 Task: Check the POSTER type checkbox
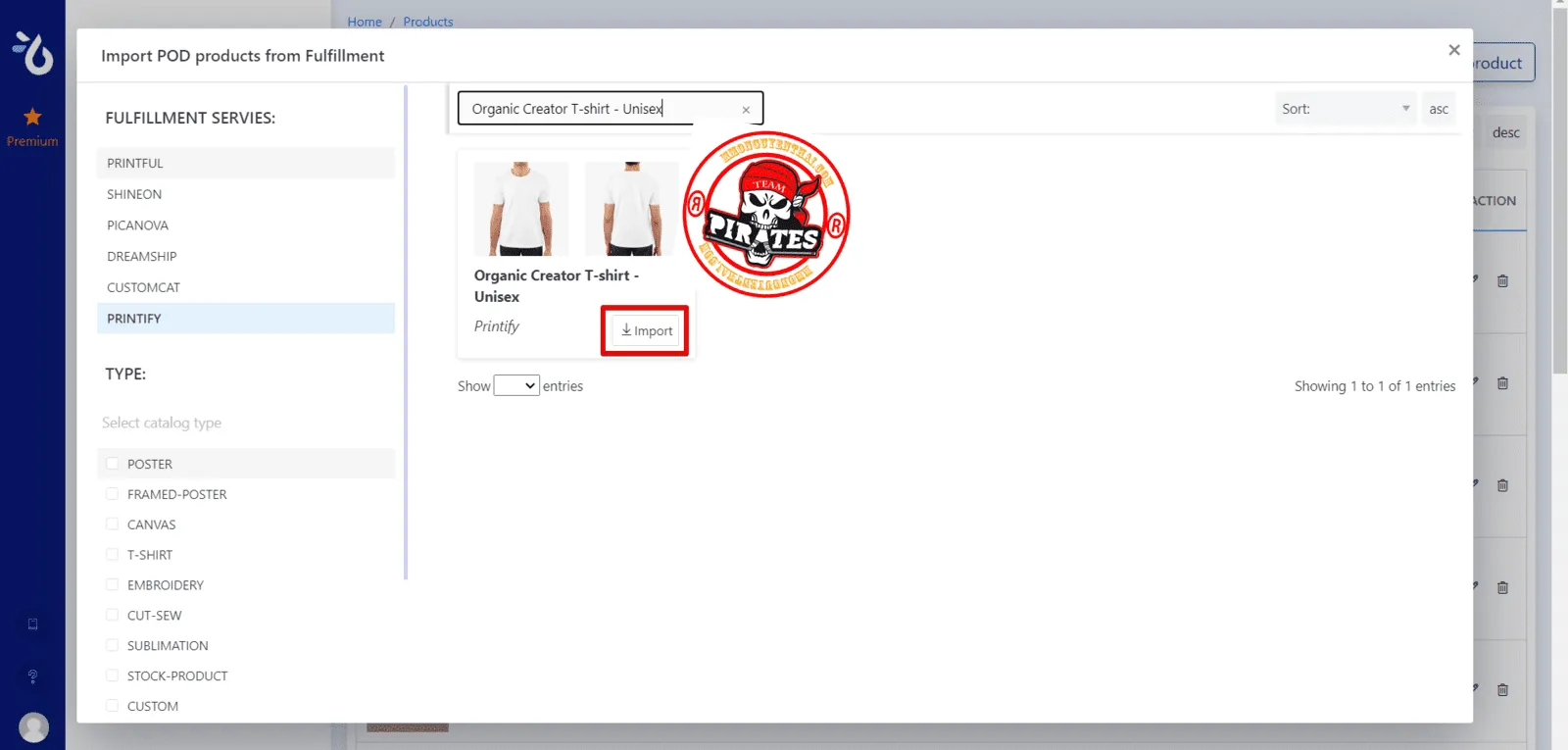(112, 464)
